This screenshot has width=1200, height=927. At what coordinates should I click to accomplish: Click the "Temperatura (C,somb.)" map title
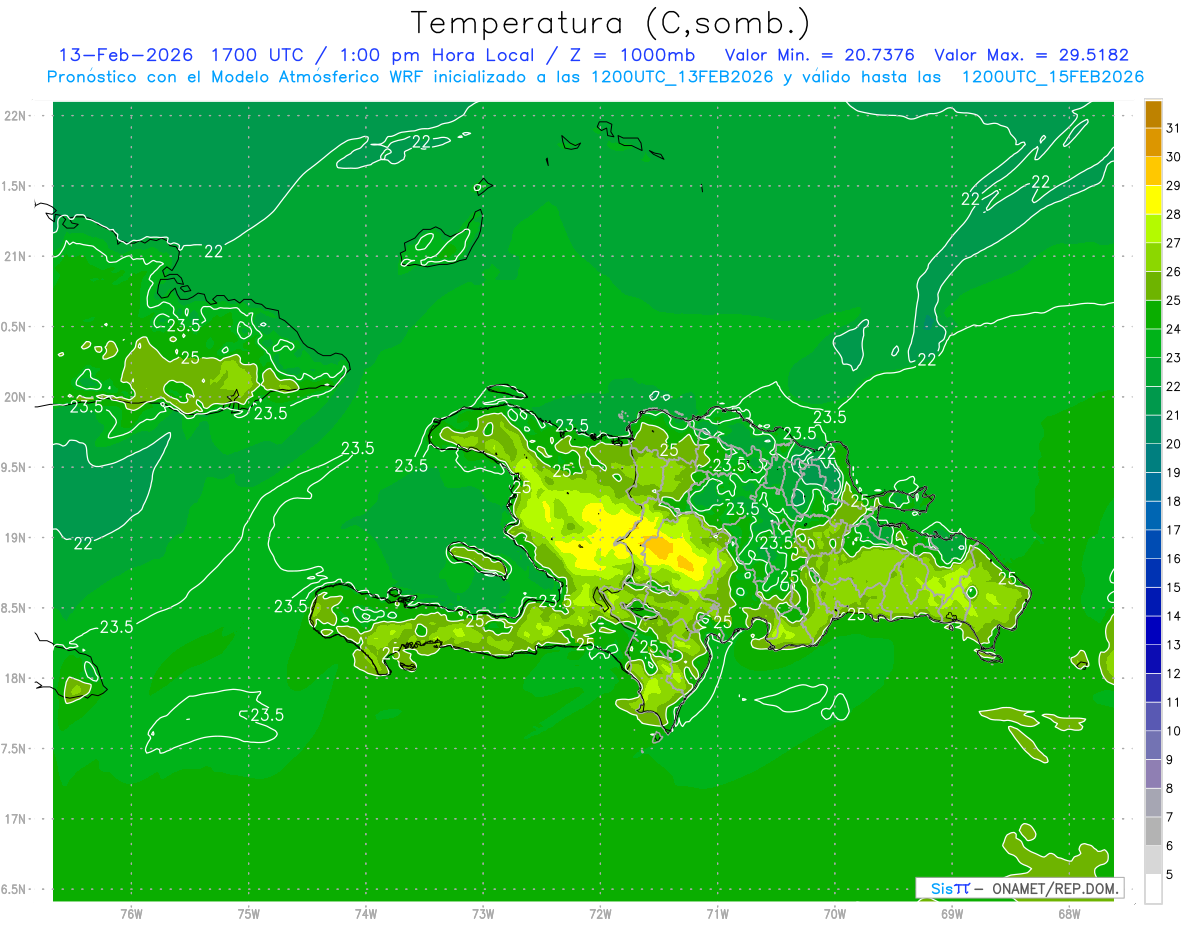(x=610, y=23)
